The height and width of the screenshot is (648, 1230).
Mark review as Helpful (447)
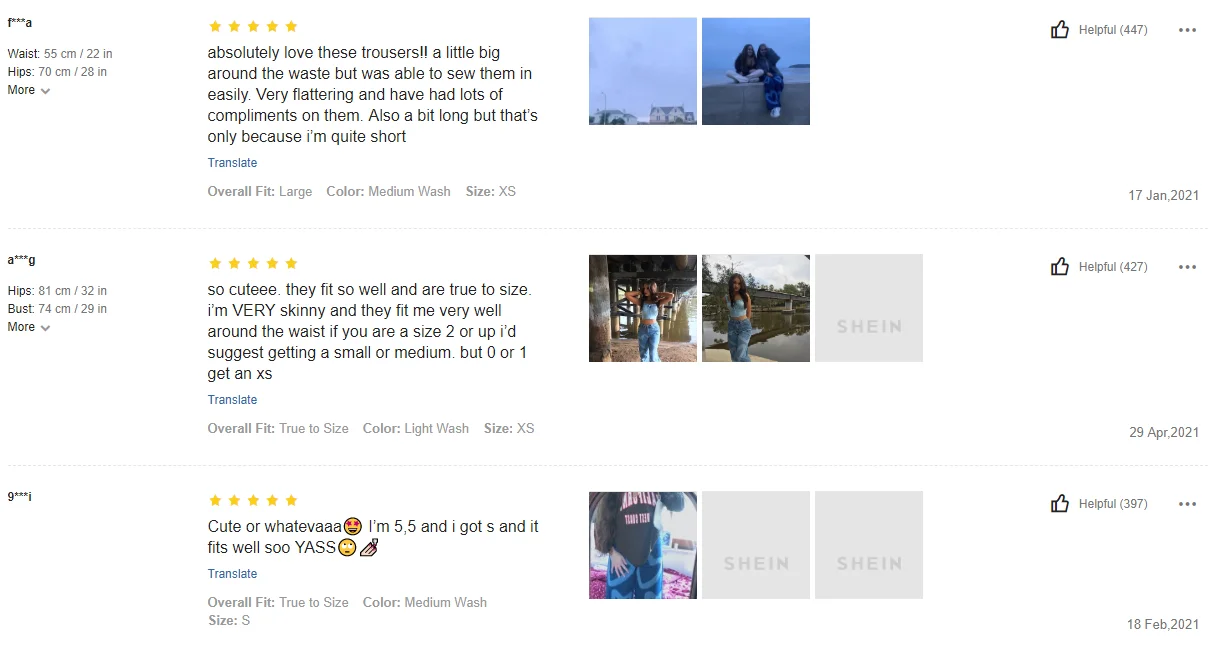1113,30
